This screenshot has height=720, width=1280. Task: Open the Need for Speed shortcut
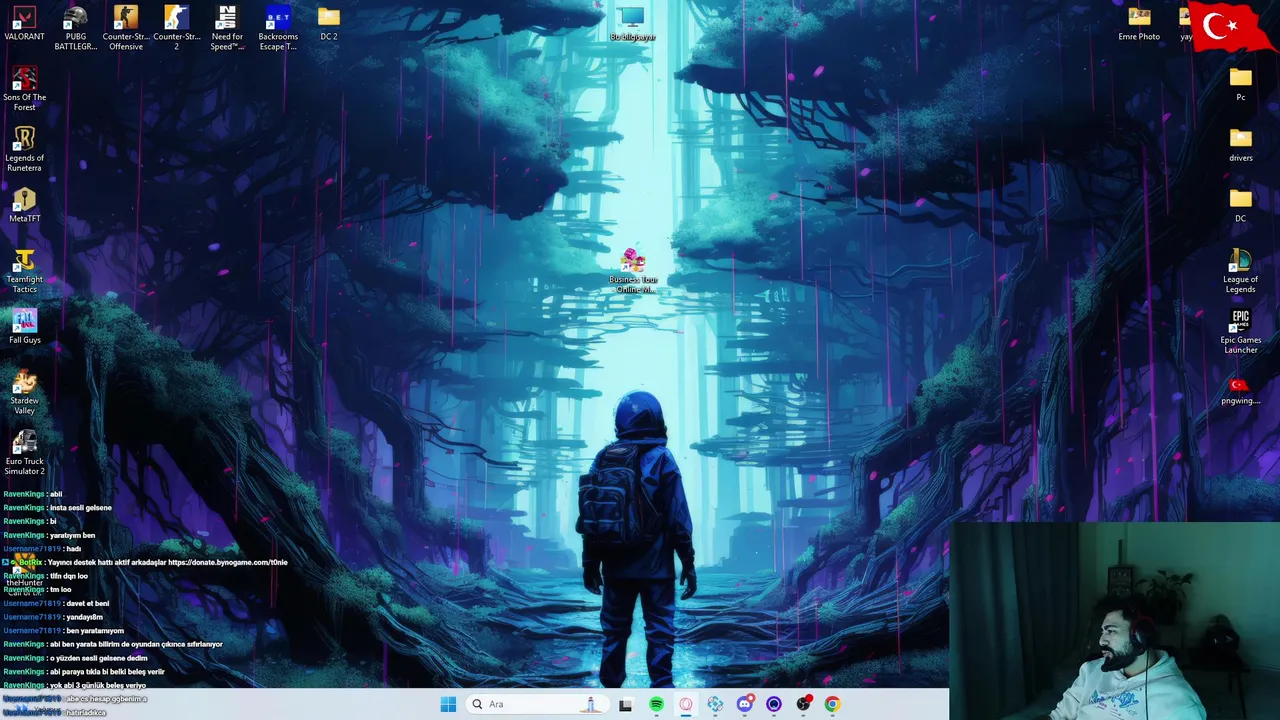coord(227,28)
